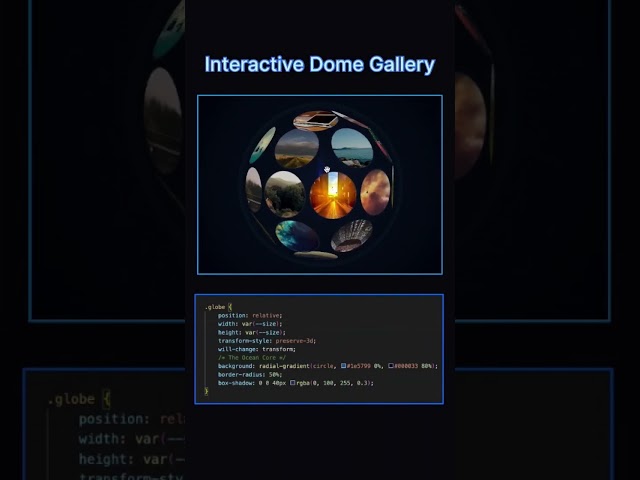Viewport: 640px width, 480px height.
Task: Click the teal tilted image at dome left
Action: click(x=263, y=145)
